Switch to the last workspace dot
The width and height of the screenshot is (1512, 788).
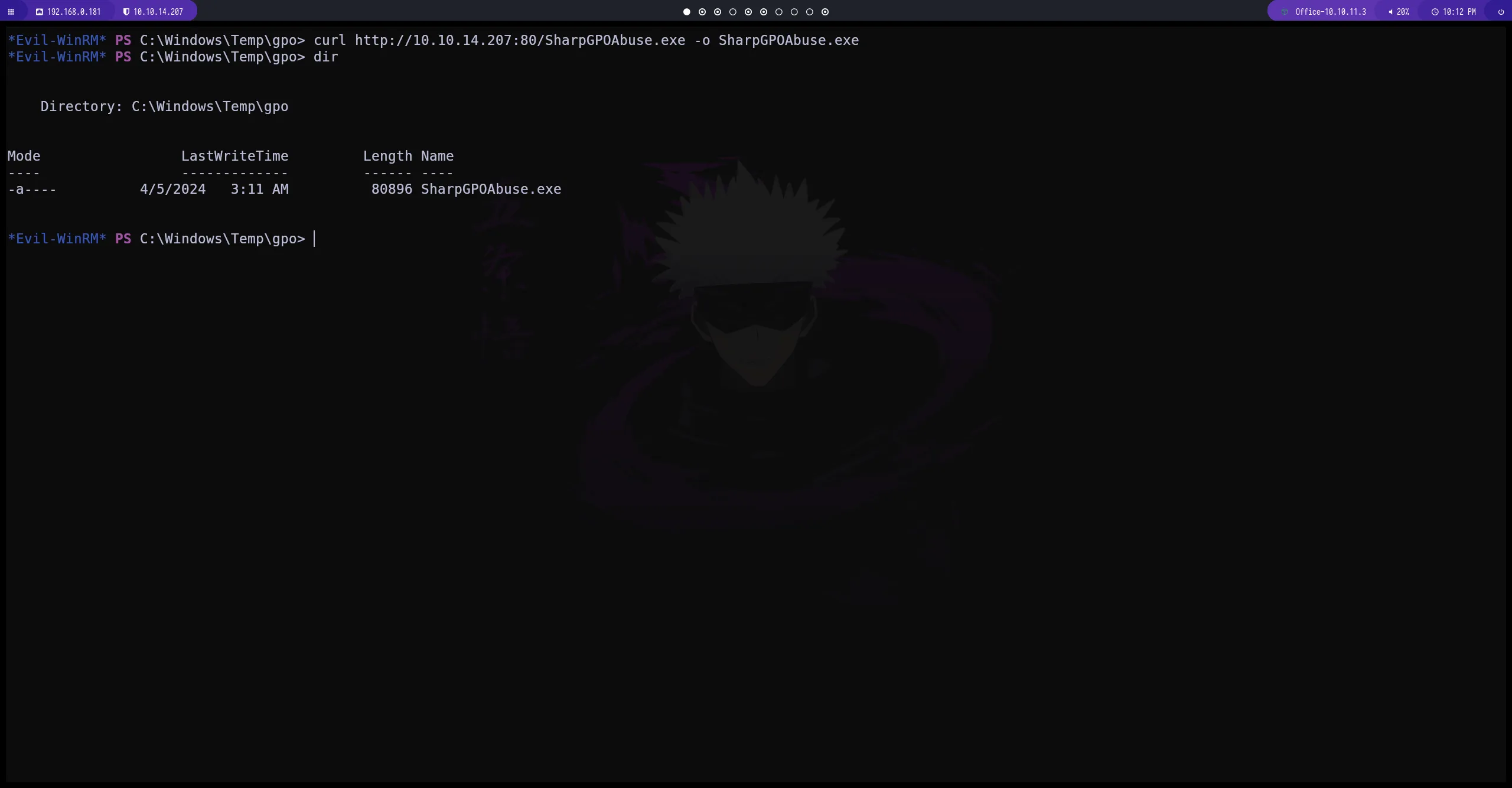[x=825, y=12]
